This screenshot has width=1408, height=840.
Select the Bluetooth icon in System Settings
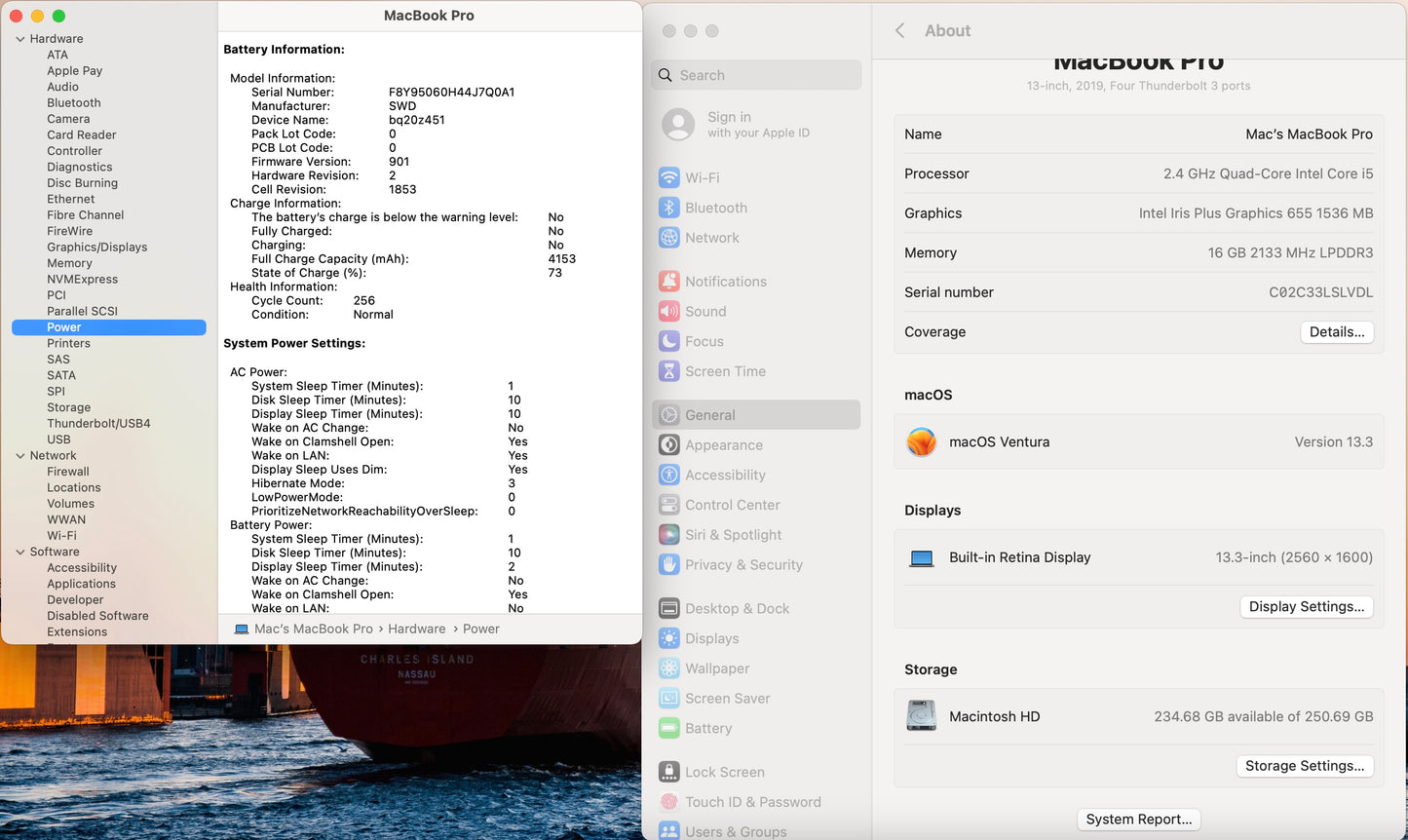(669, 208)
